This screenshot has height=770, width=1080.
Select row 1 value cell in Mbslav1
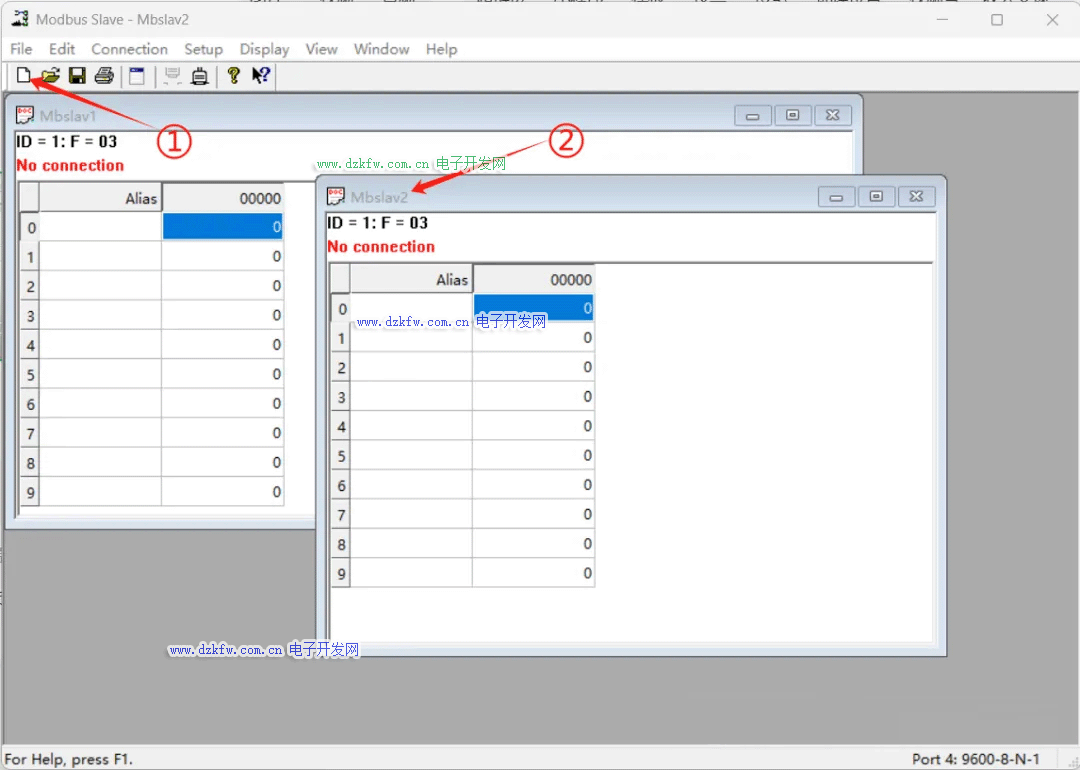[x=222, y=256]
